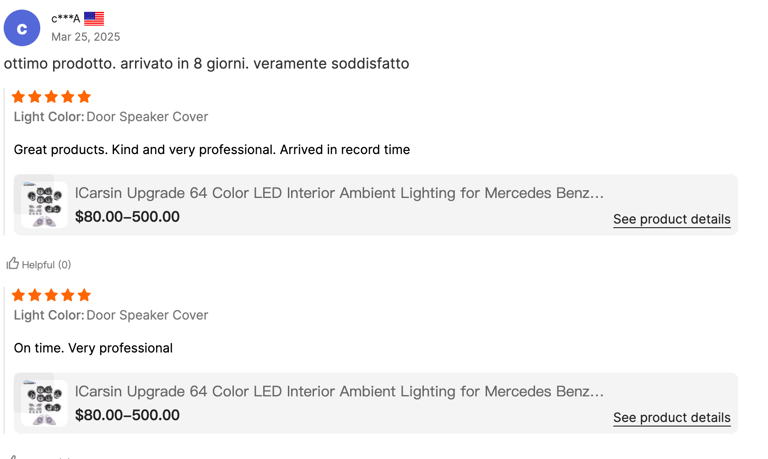Click the second review's five-star rating
Viewport: 768px width, 459px height.
click(51, 295)
